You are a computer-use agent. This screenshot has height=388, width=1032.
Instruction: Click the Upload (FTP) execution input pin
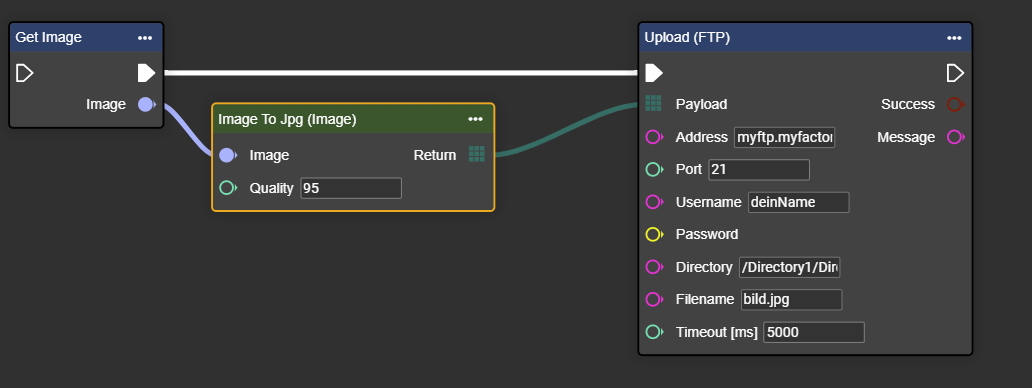click(654, 72)
